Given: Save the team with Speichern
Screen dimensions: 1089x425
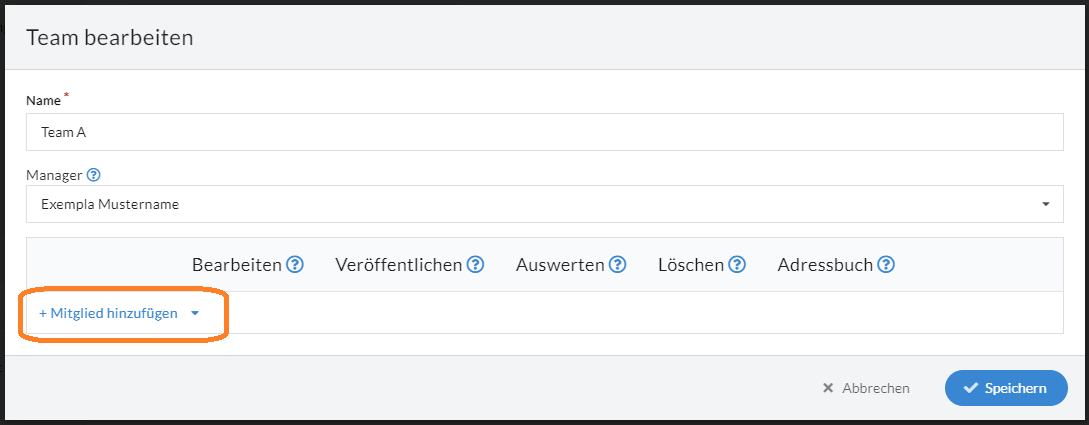Looking at the screenshot, I should click(x=1006, y=388).
